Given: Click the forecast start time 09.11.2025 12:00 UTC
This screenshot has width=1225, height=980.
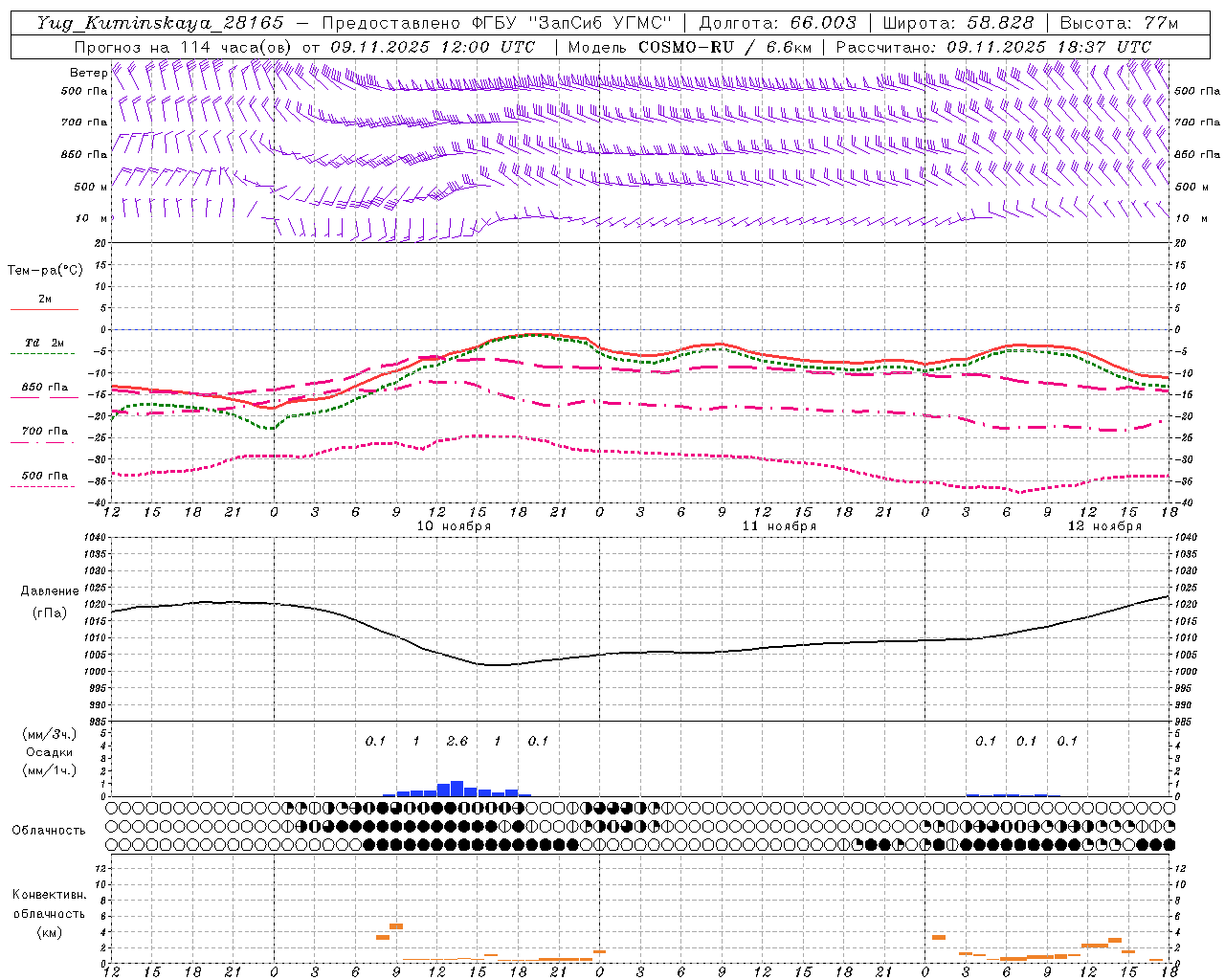Looking at the screenshot, I should coord(434,47).
